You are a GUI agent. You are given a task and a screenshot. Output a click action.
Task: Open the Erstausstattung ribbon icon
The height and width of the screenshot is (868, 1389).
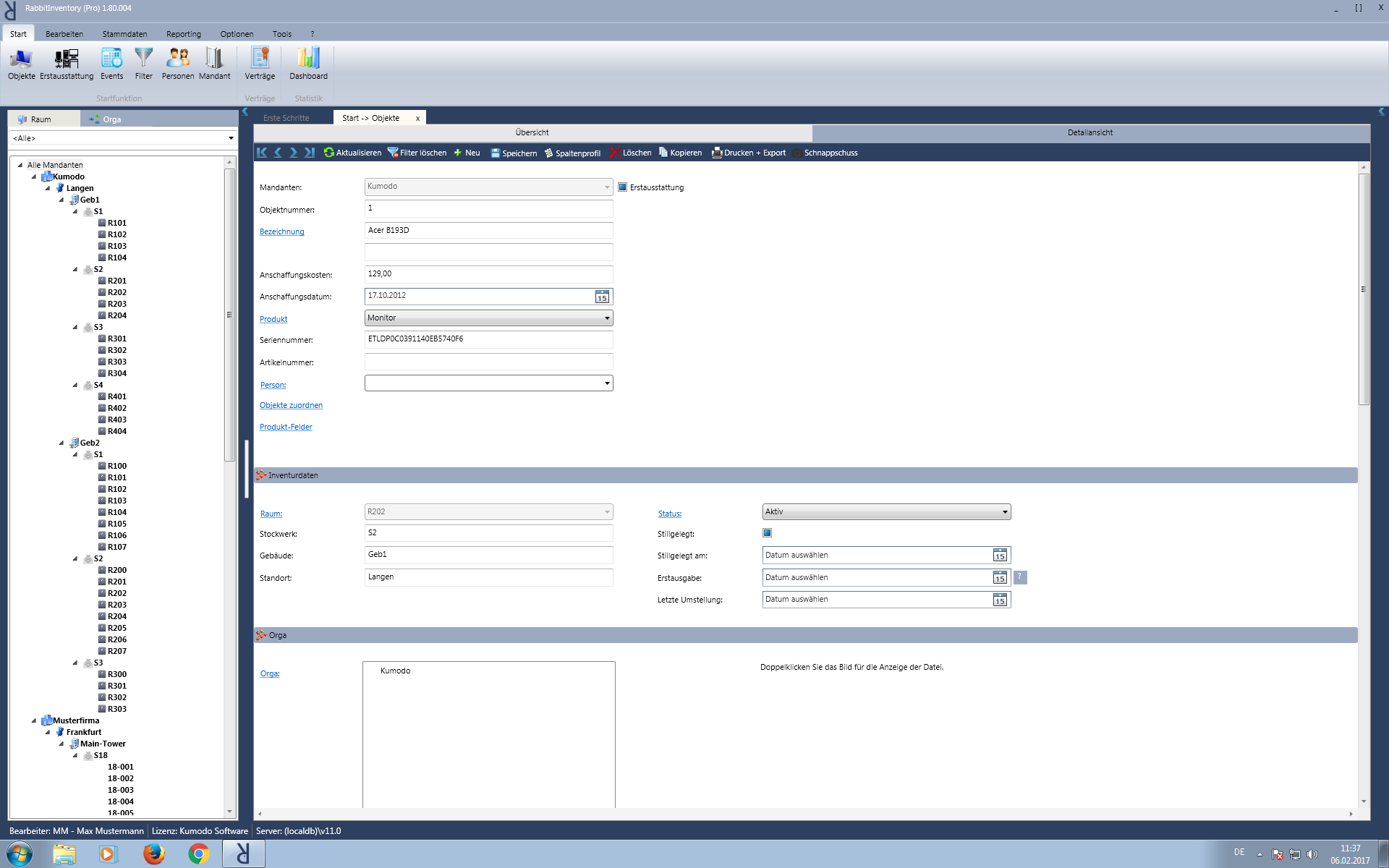67,59
